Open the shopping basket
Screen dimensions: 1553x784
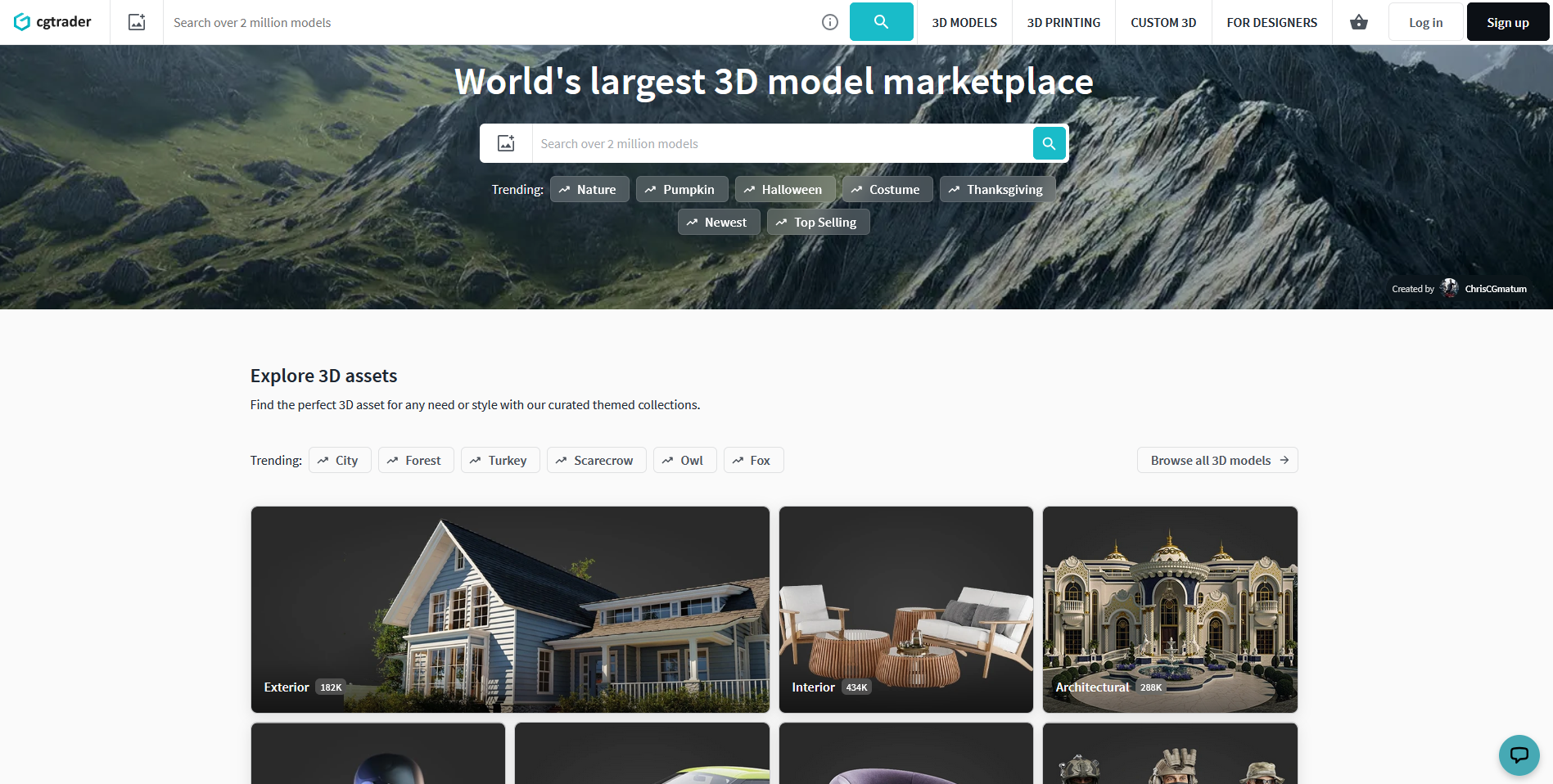click(1358, 22)
